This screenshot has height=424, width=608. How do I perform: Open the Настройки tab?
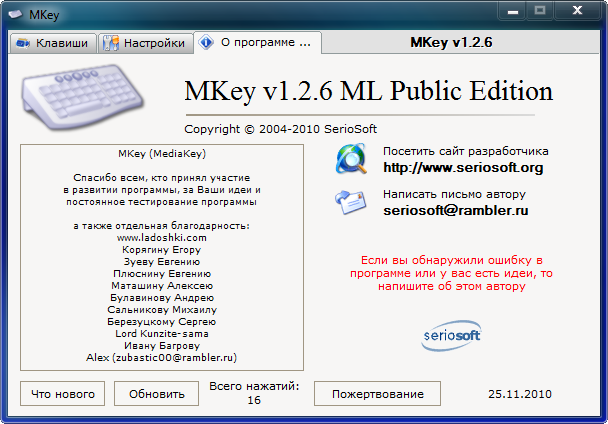145,43
